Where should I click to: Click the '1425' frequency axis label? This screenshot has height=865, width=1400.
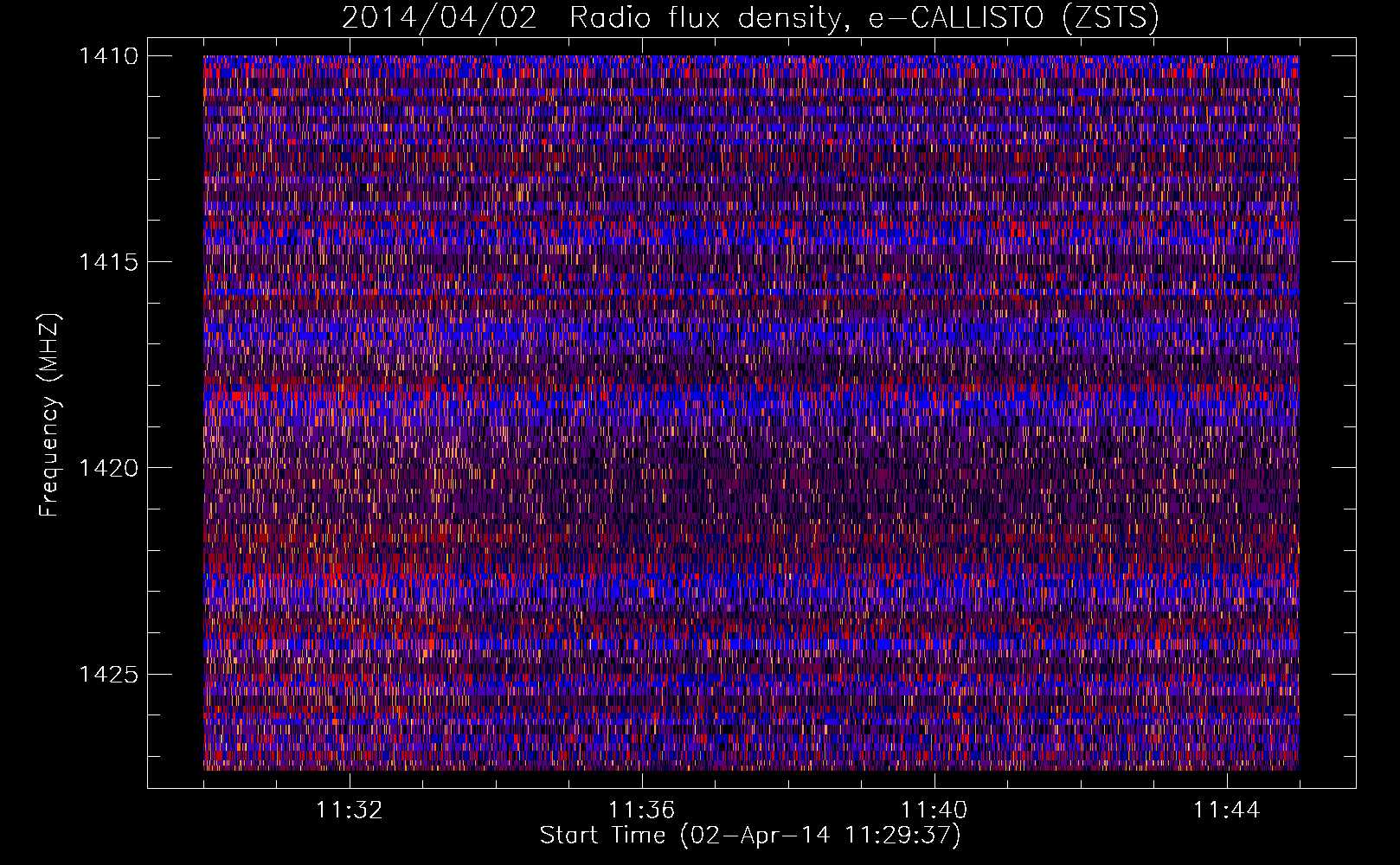point(108,674)
